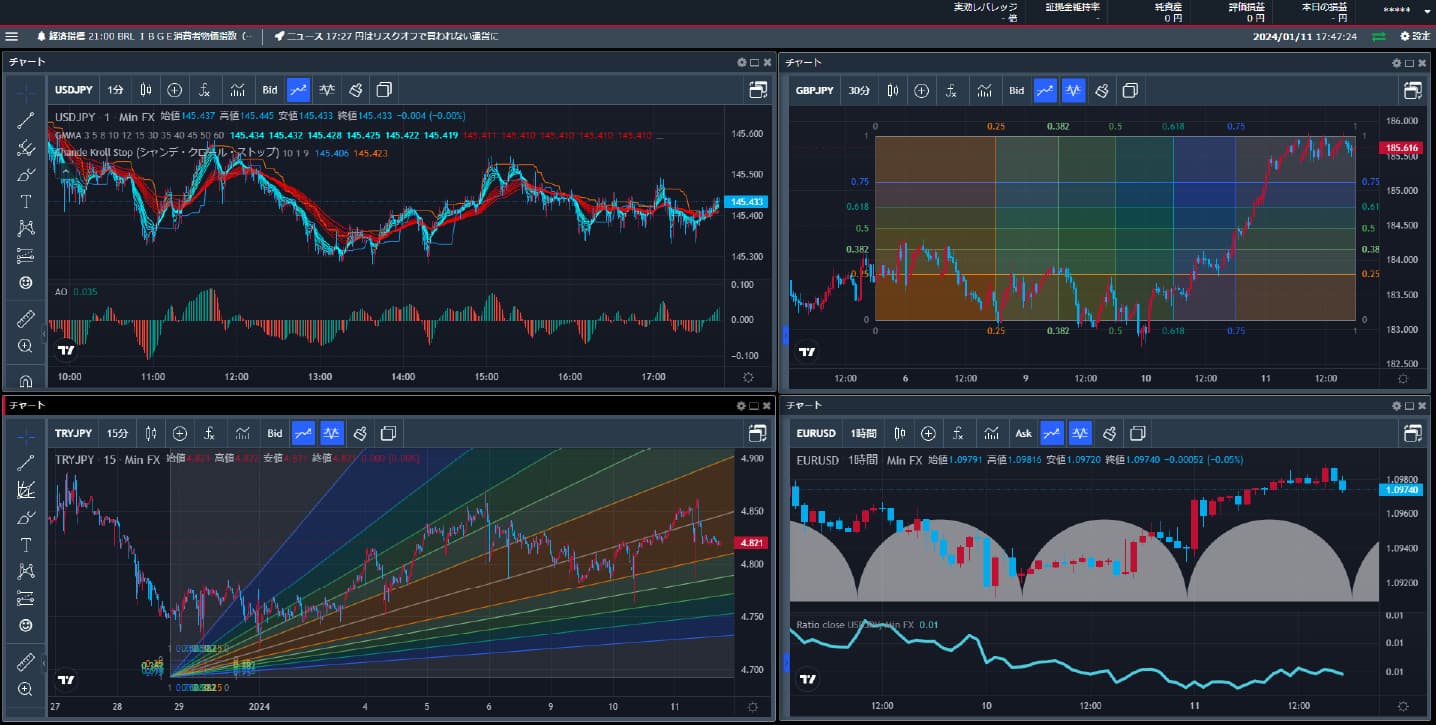The height and width of the screenshot is (725, 1436).
Task: Open the USDJPY symbol selector
Action: 76,90
